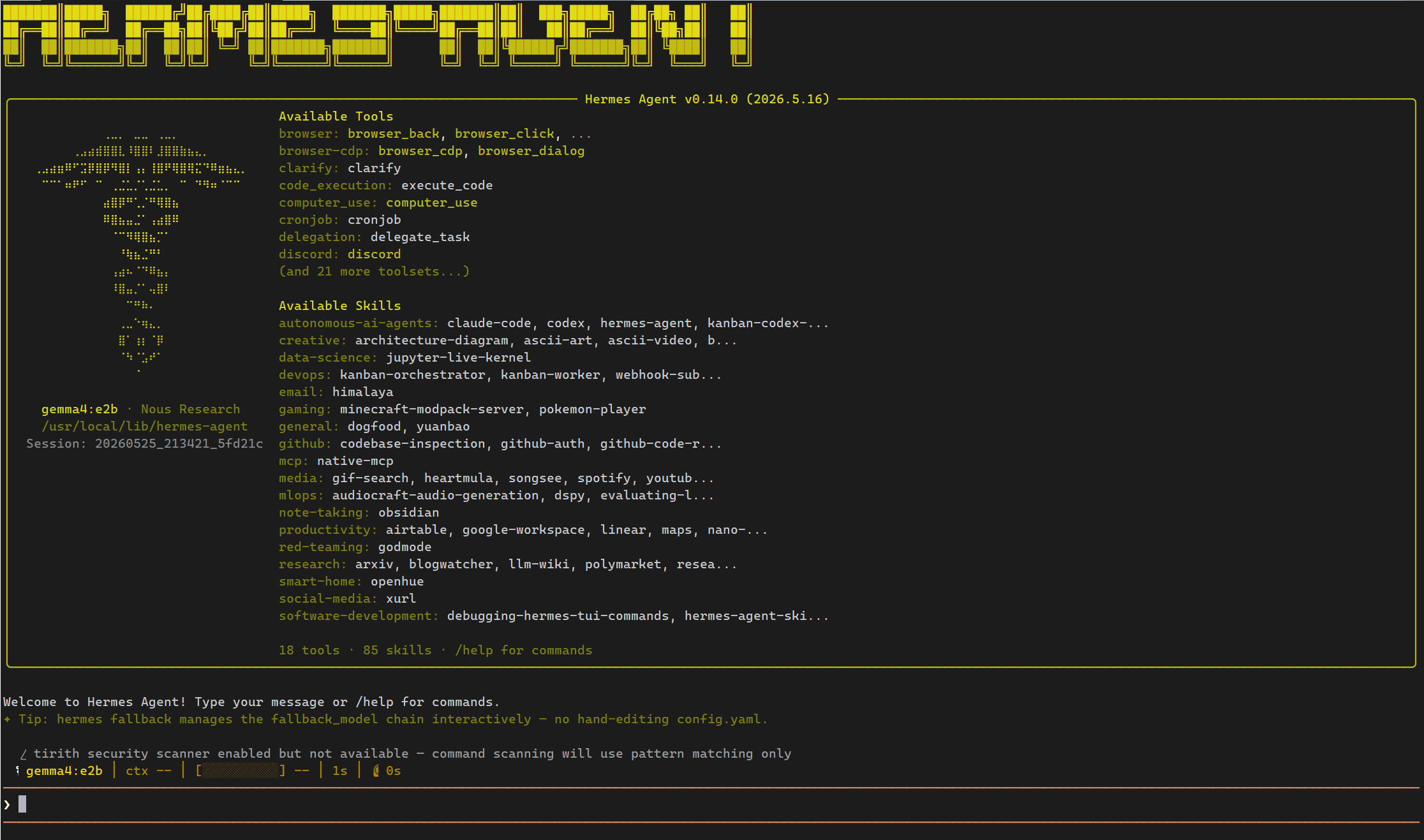Image resolution: width=1424 pixels, height=840 pixels.
Task: Click the claude-code skill name
Action: 489,323
